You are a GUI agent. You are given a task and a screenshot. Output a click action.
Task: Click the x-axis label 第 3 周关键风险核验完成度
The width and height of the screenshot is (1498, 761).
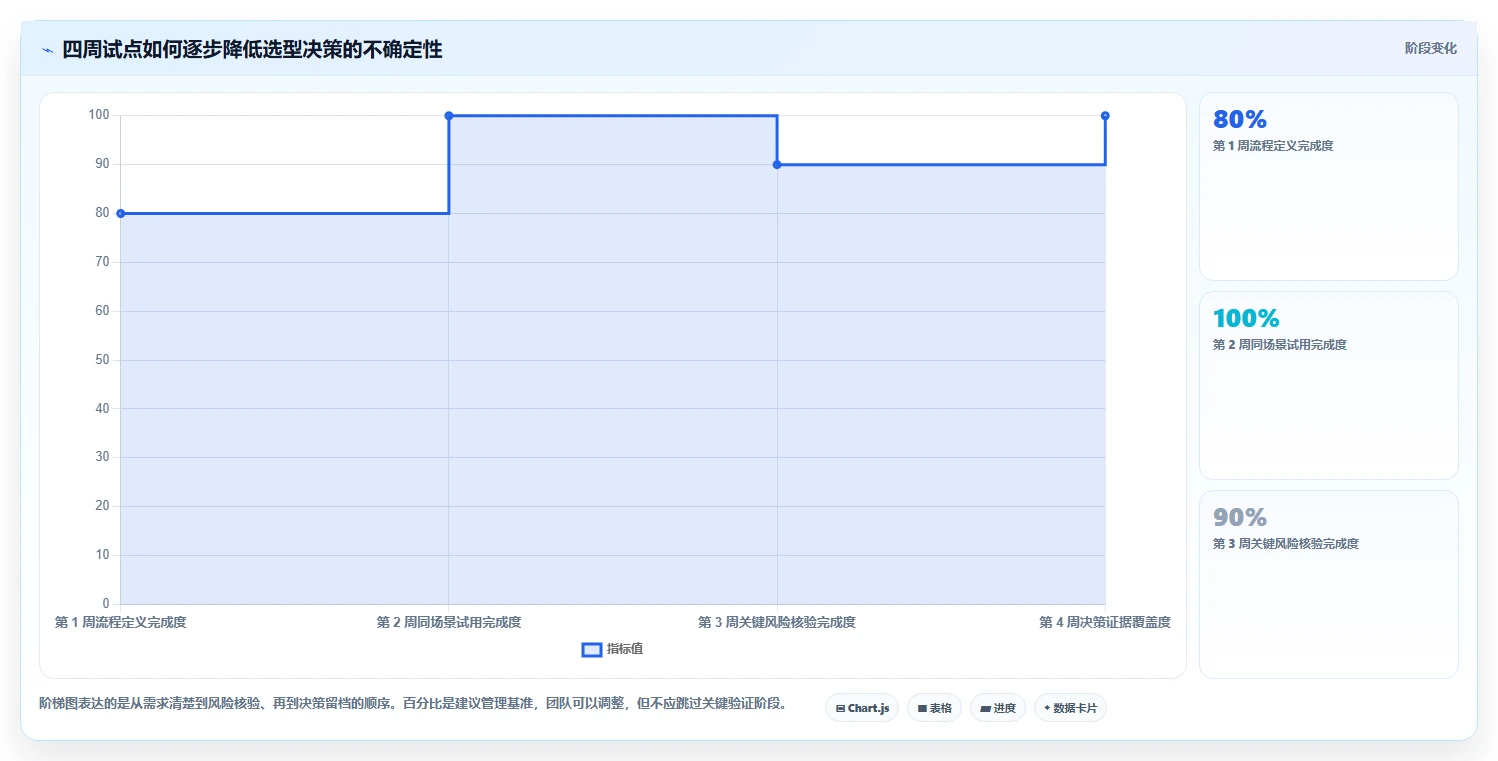click(777, 622)
